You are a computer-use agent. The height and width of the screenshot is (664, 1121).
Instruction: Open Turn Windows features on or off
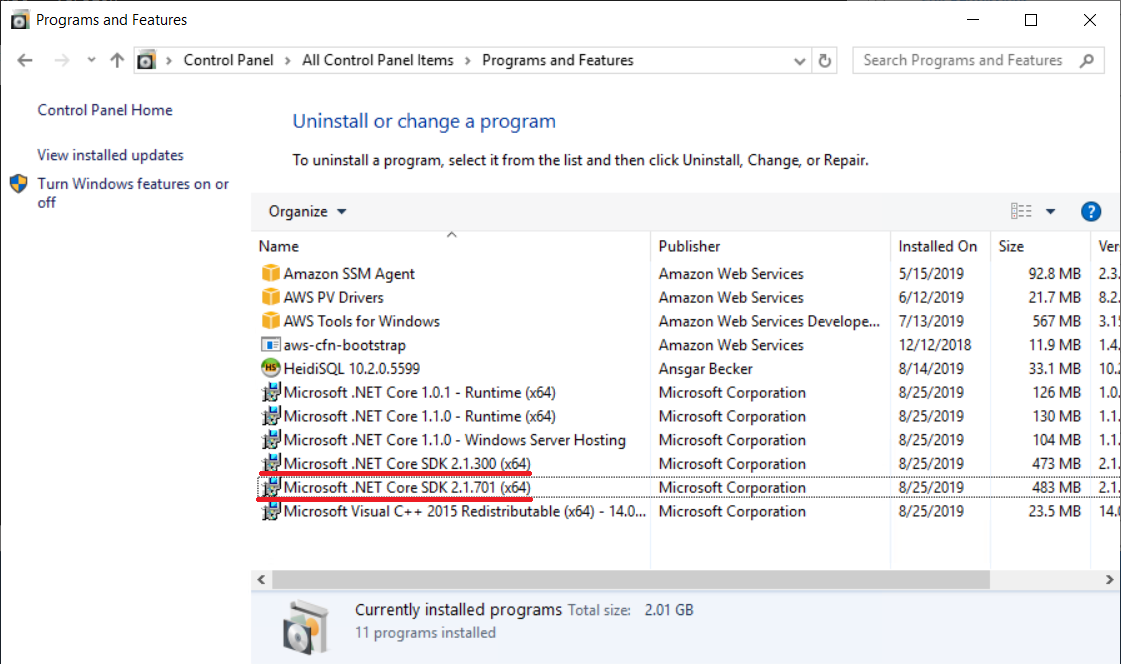(x=133, y=193)
